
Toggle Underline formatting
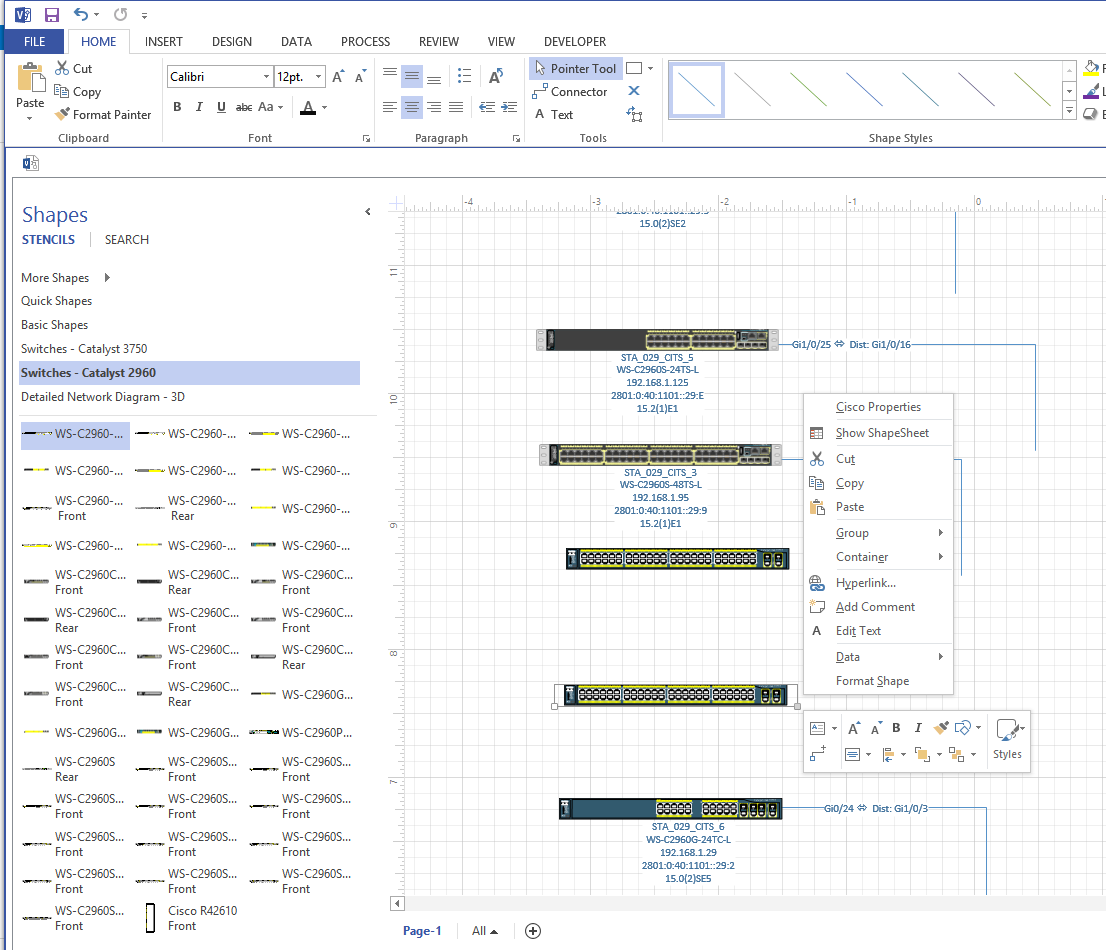[221, 107]
